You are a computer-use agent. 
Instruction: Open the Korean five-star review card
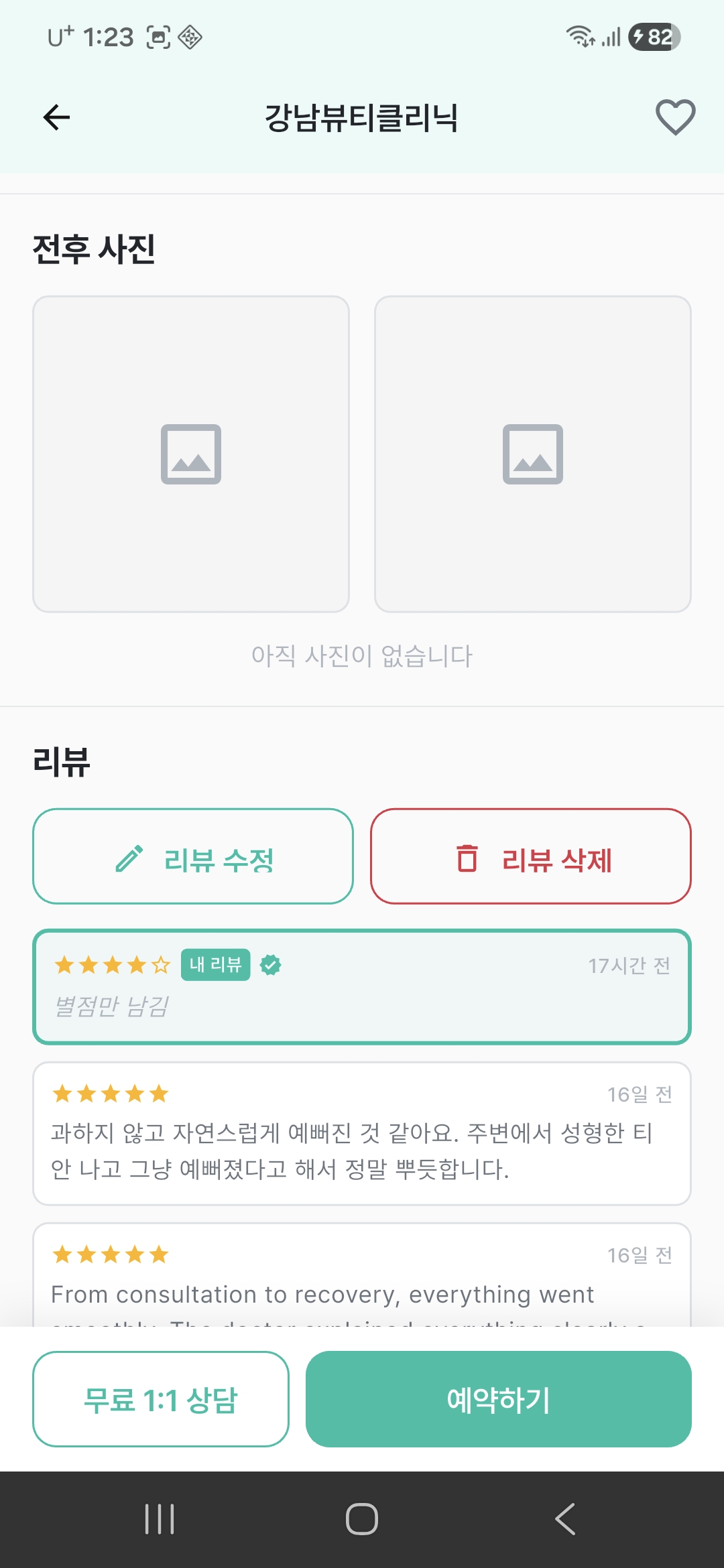tap(362, 1134)
